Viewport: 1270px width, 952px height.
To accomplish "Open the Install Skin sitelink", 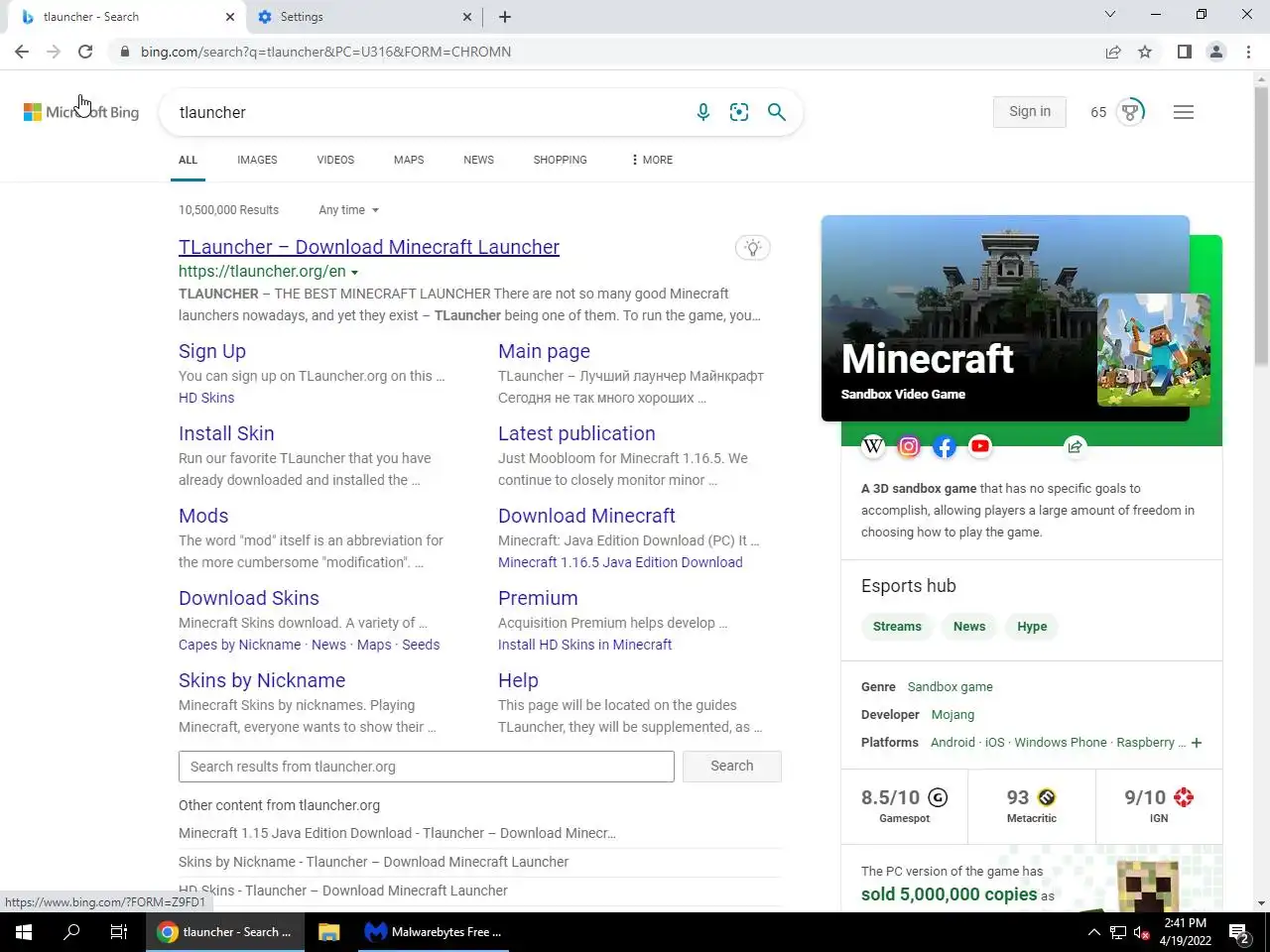I will pyautogui.click(x=226, y=433).
